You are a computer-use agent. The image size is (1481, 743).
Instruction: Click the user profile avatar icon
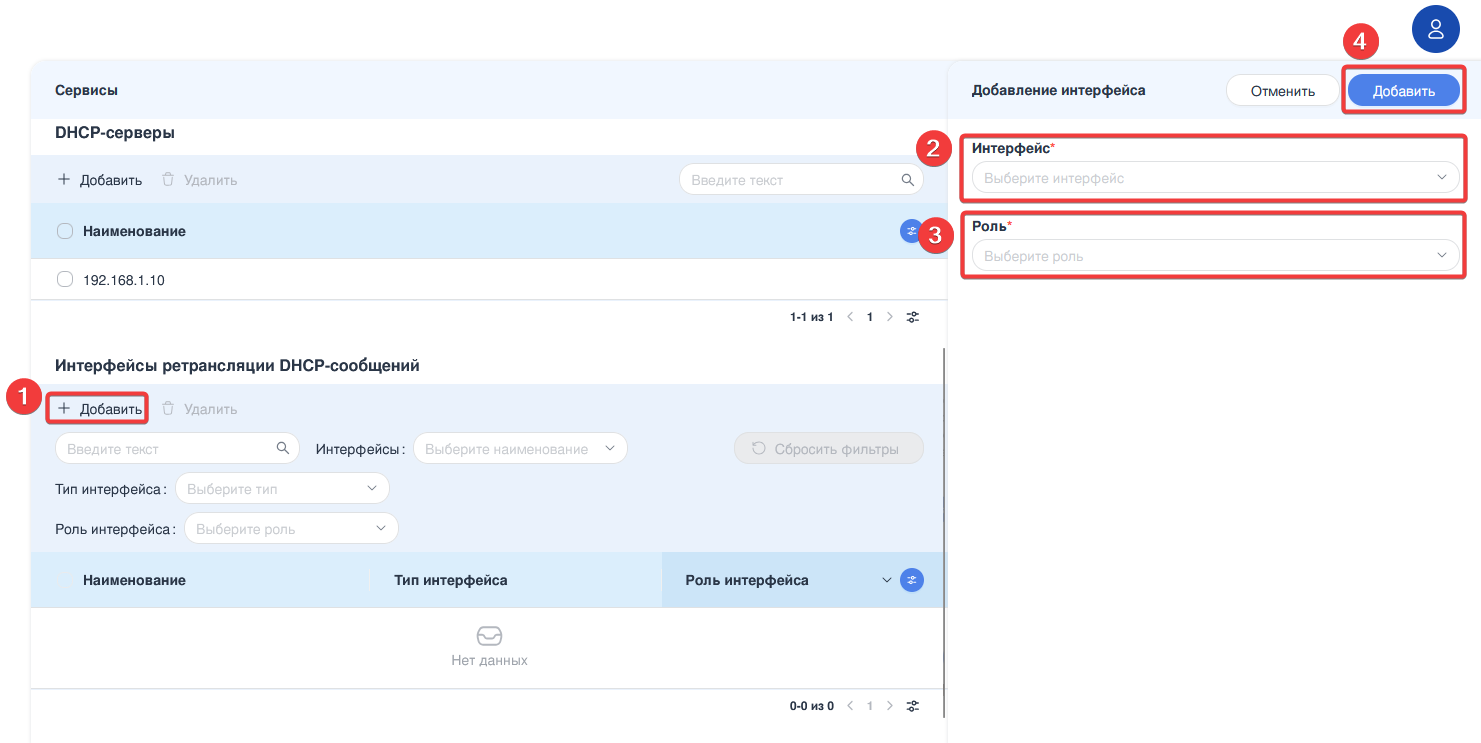[1435, 28]
